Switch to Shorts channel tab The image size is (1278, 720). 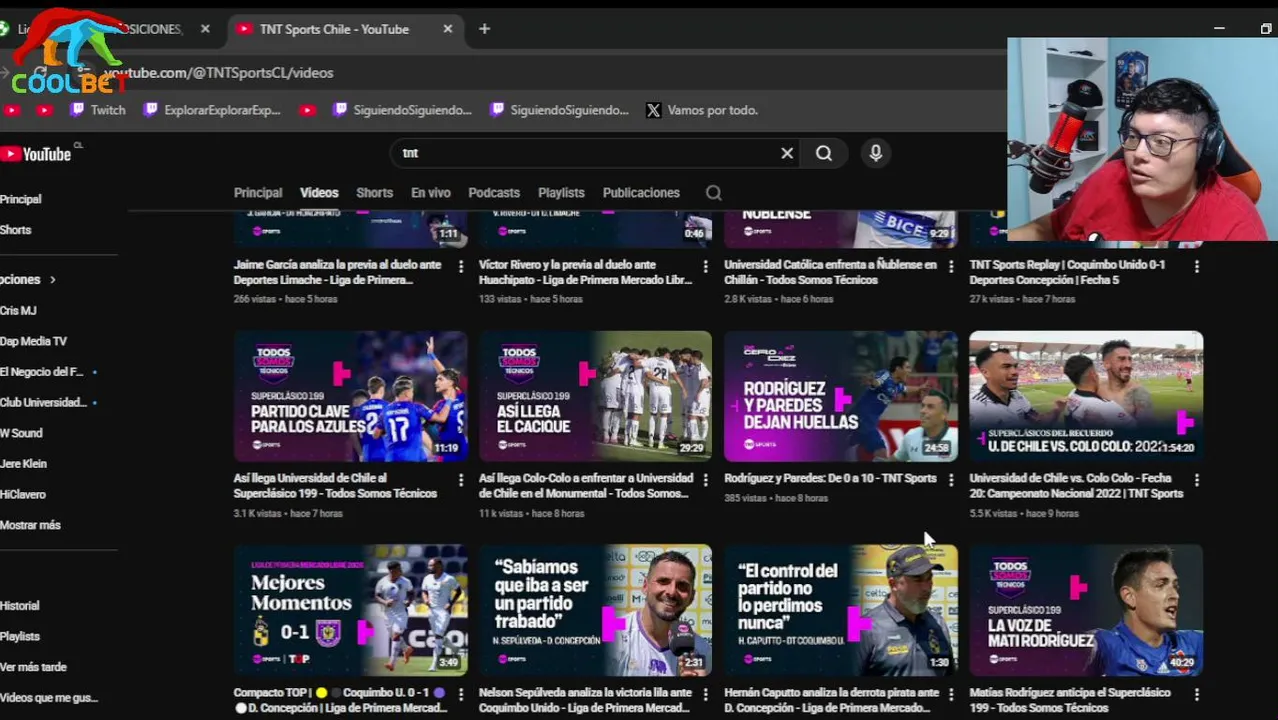click(x=374, y=193)
